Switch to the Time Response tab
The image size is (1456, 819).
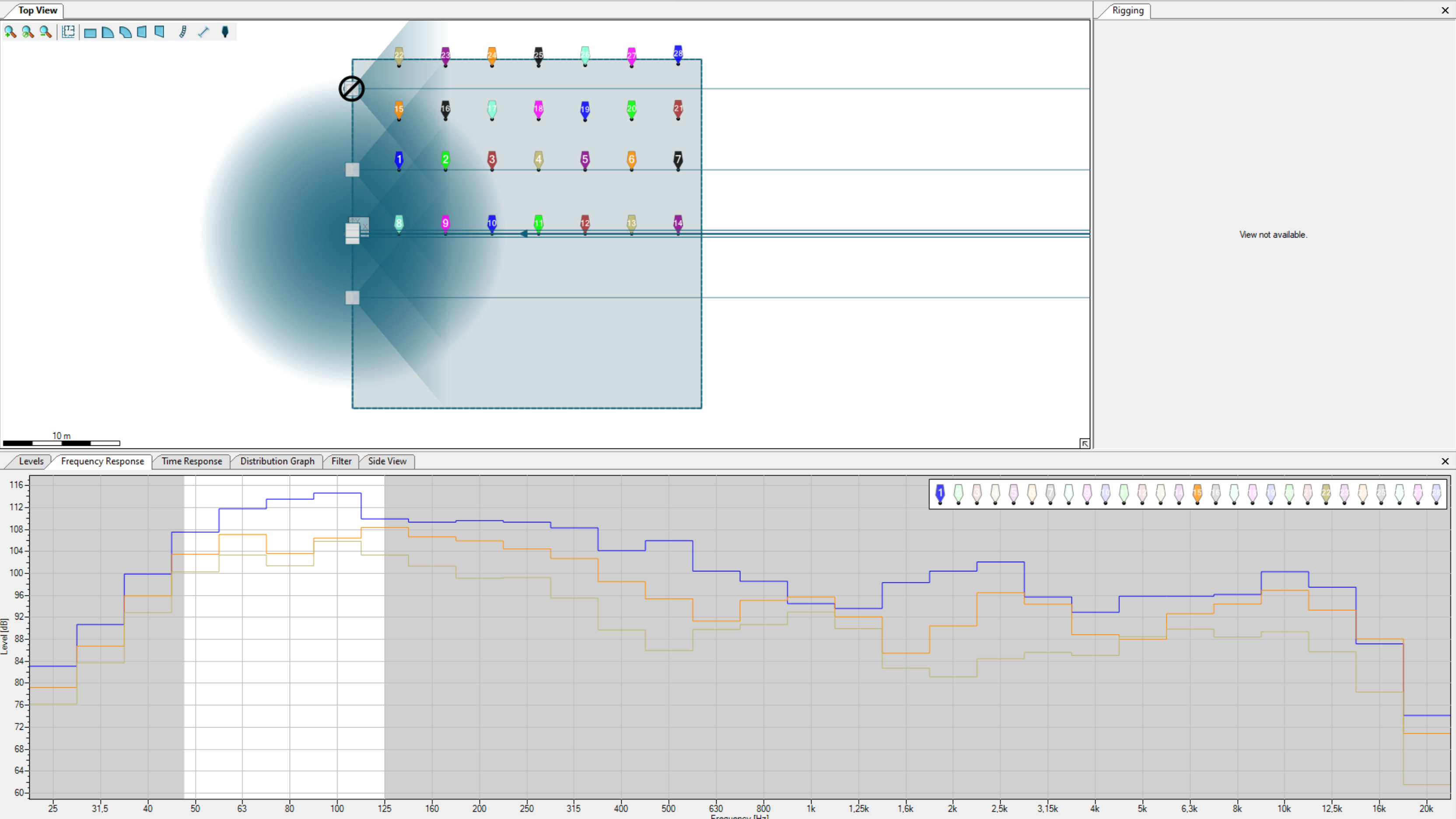tap(192, 461)
